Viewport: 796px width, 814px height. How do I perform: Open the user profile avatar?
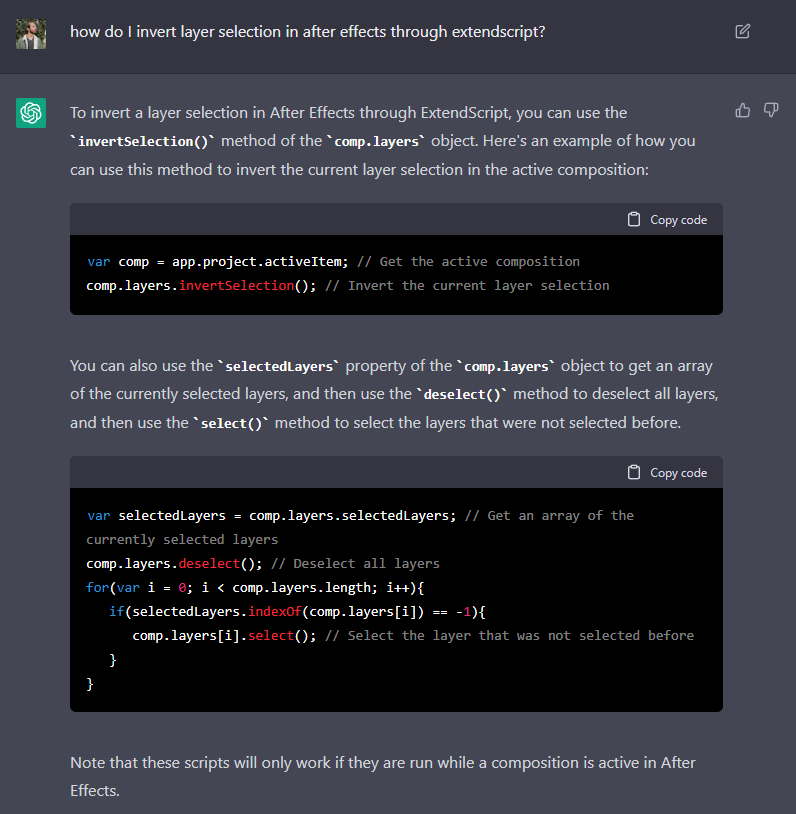point(31,34)
